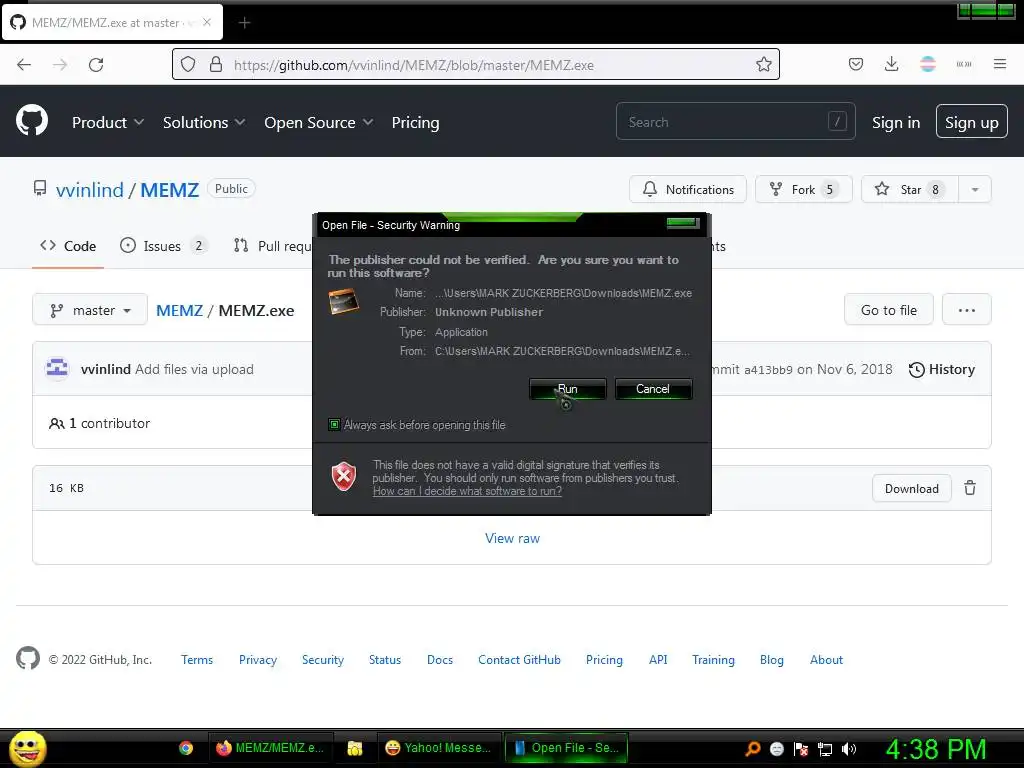Focus the GitHub Search field
Image resolution: width=1024 pixels, height=768 pixels.
735,121
